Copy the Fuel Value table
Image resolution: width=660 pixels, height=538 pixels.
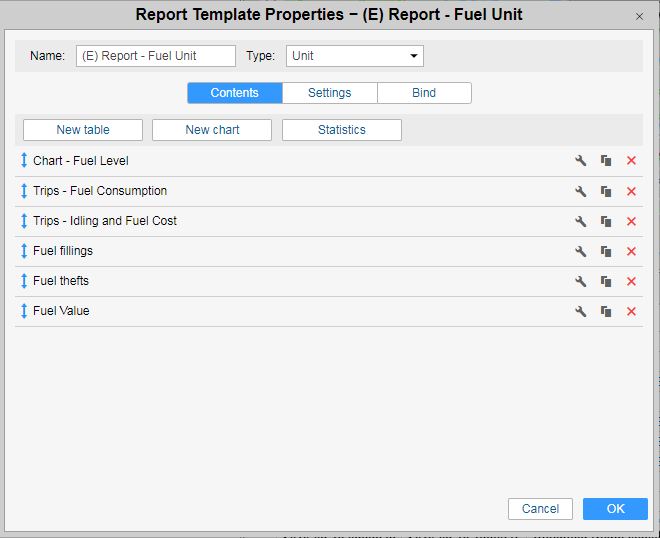tap(606, 311)
